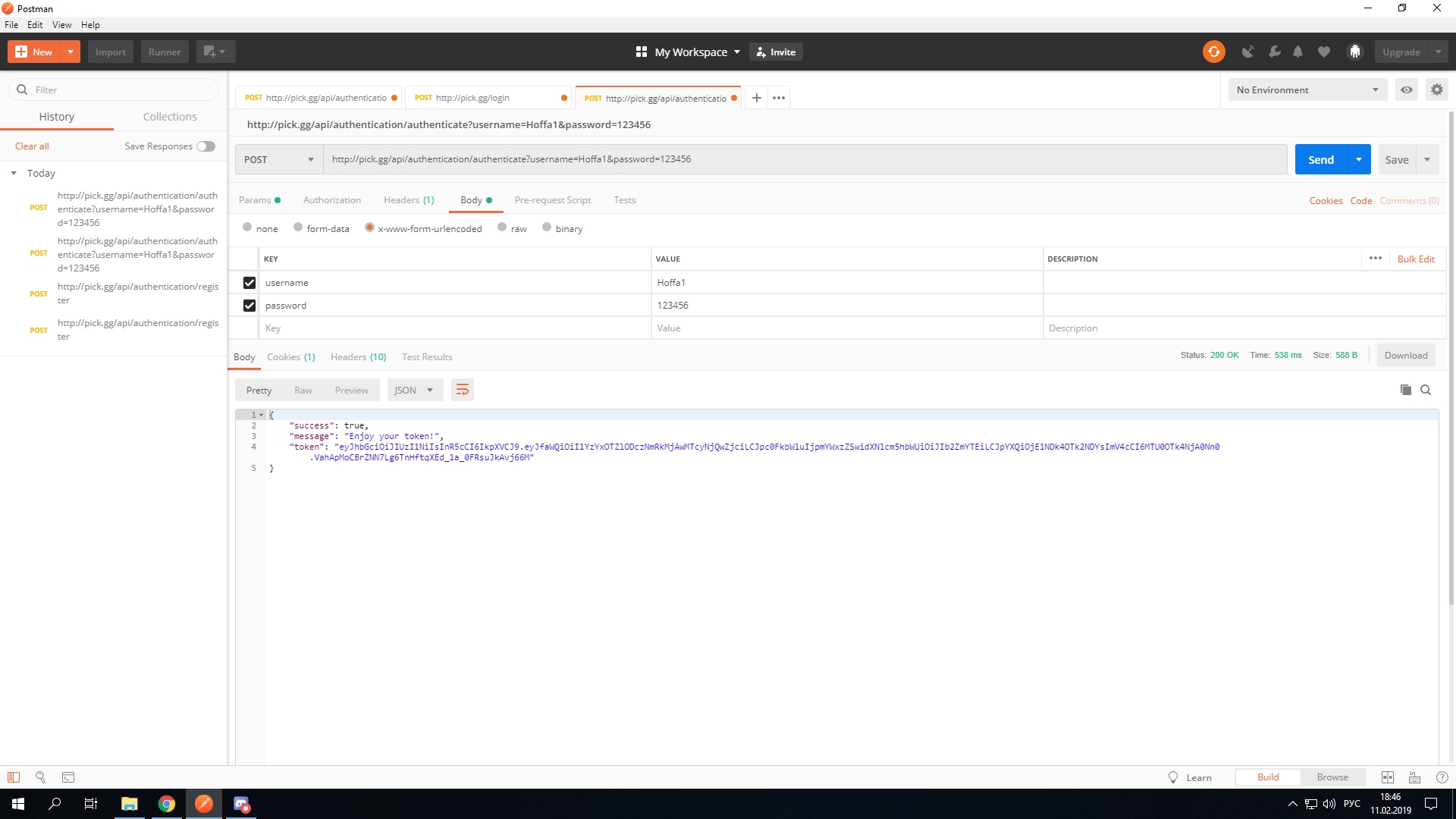Switch to the Authorization tab
Screen dimensions: 1456x819
click(x=331, y=200)
